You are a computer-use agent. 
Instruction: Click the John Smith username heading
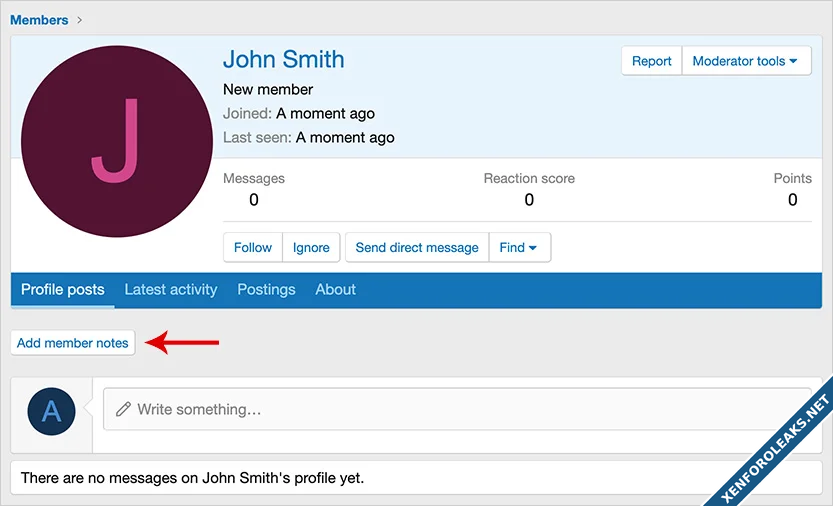point(283,59)
